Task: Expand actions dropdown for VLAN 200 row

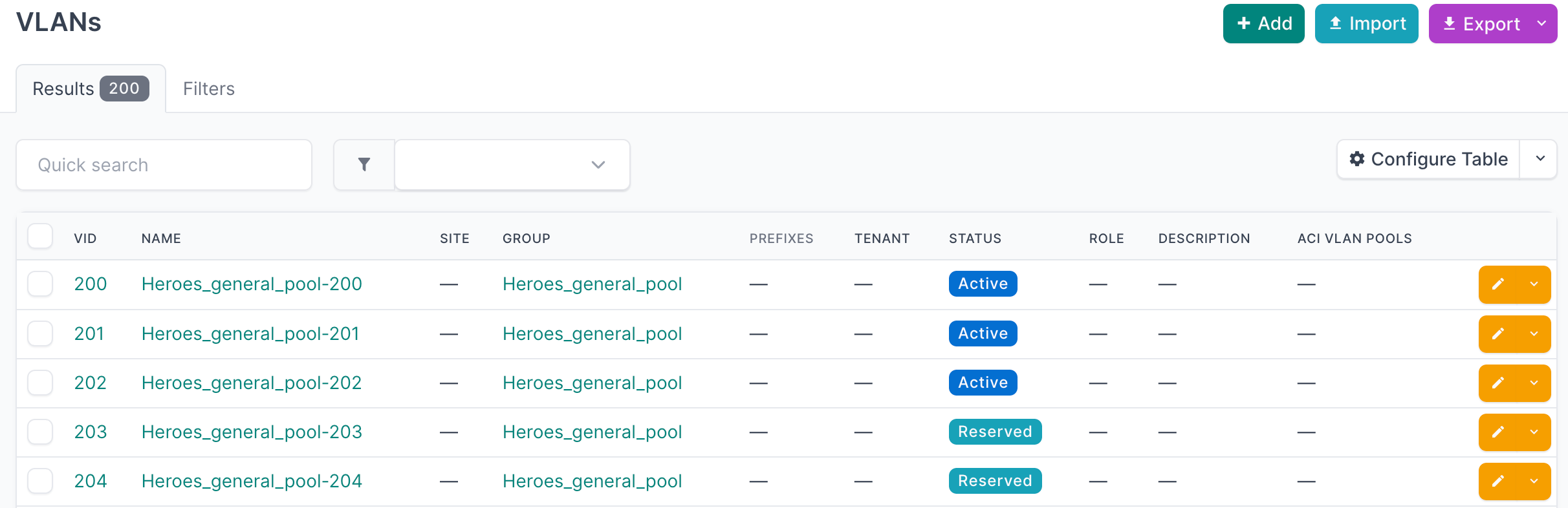Action: [1534, 284]
